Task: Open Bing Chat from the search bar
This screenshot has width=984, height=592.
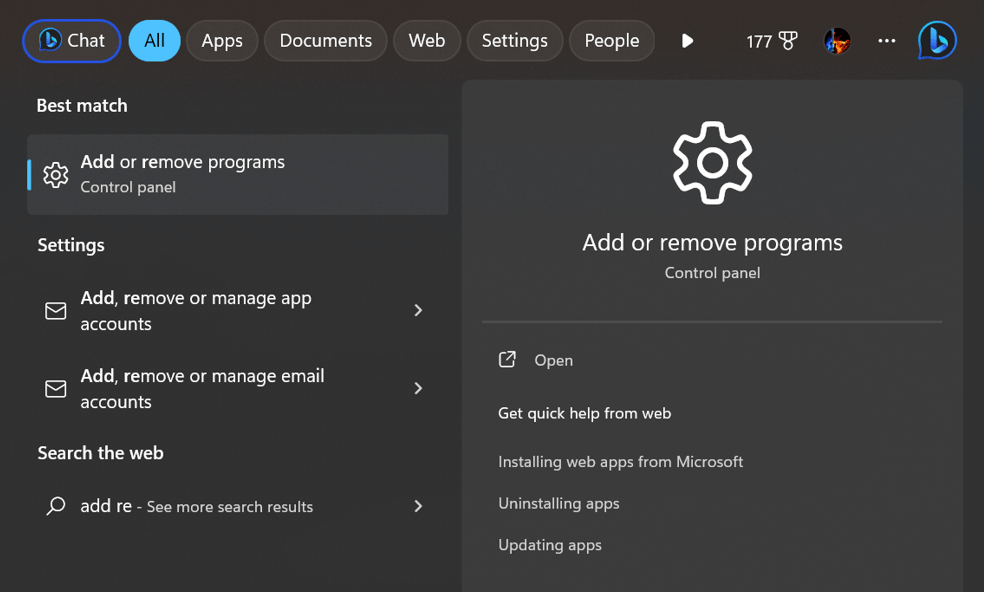Action: click(x=72, y=41)
